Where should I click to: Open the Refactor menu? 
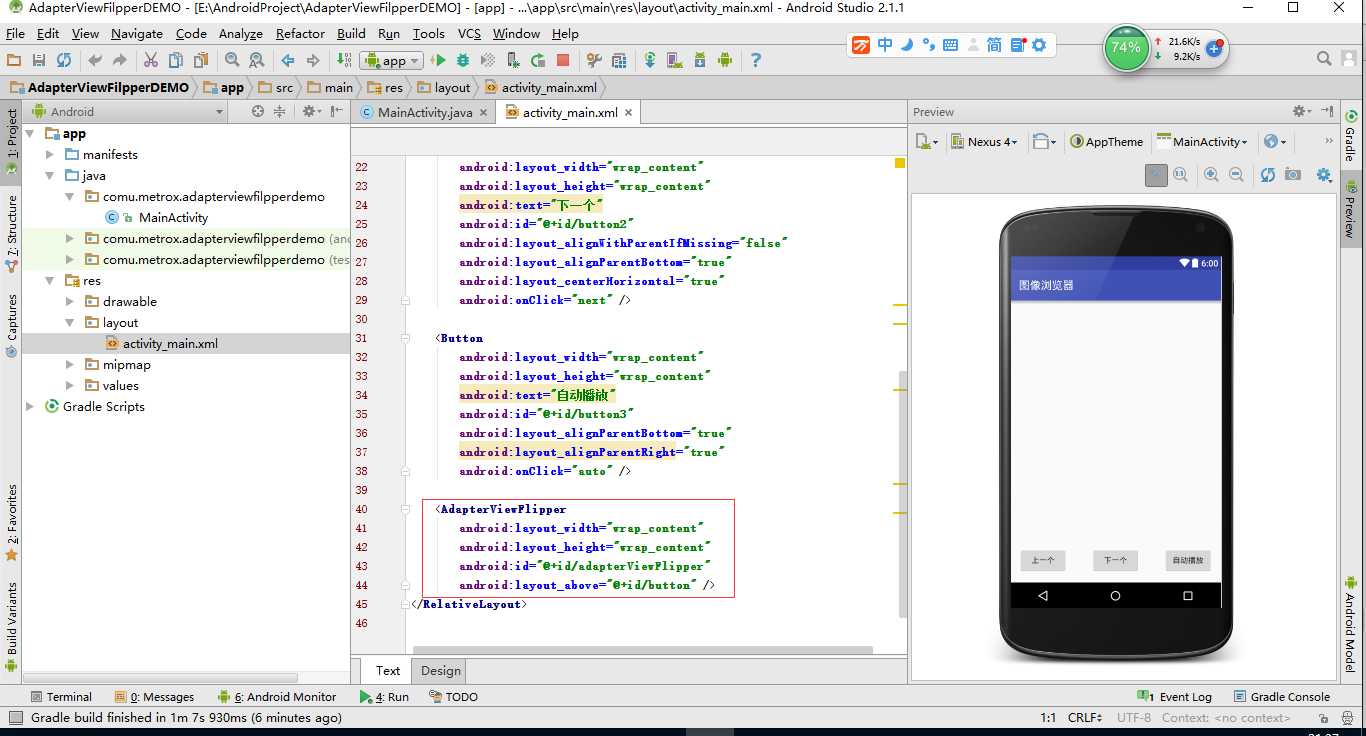300,33
